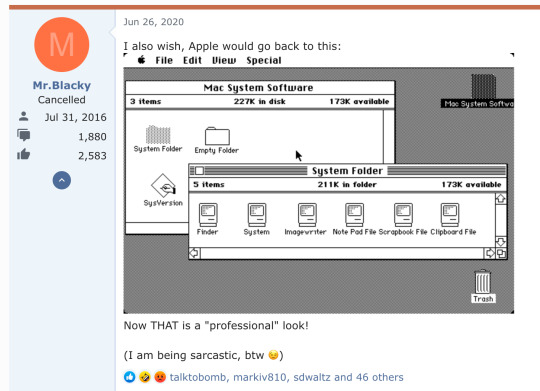Click the laughing reaction emoji icon
540x391 pixels.
145,377
